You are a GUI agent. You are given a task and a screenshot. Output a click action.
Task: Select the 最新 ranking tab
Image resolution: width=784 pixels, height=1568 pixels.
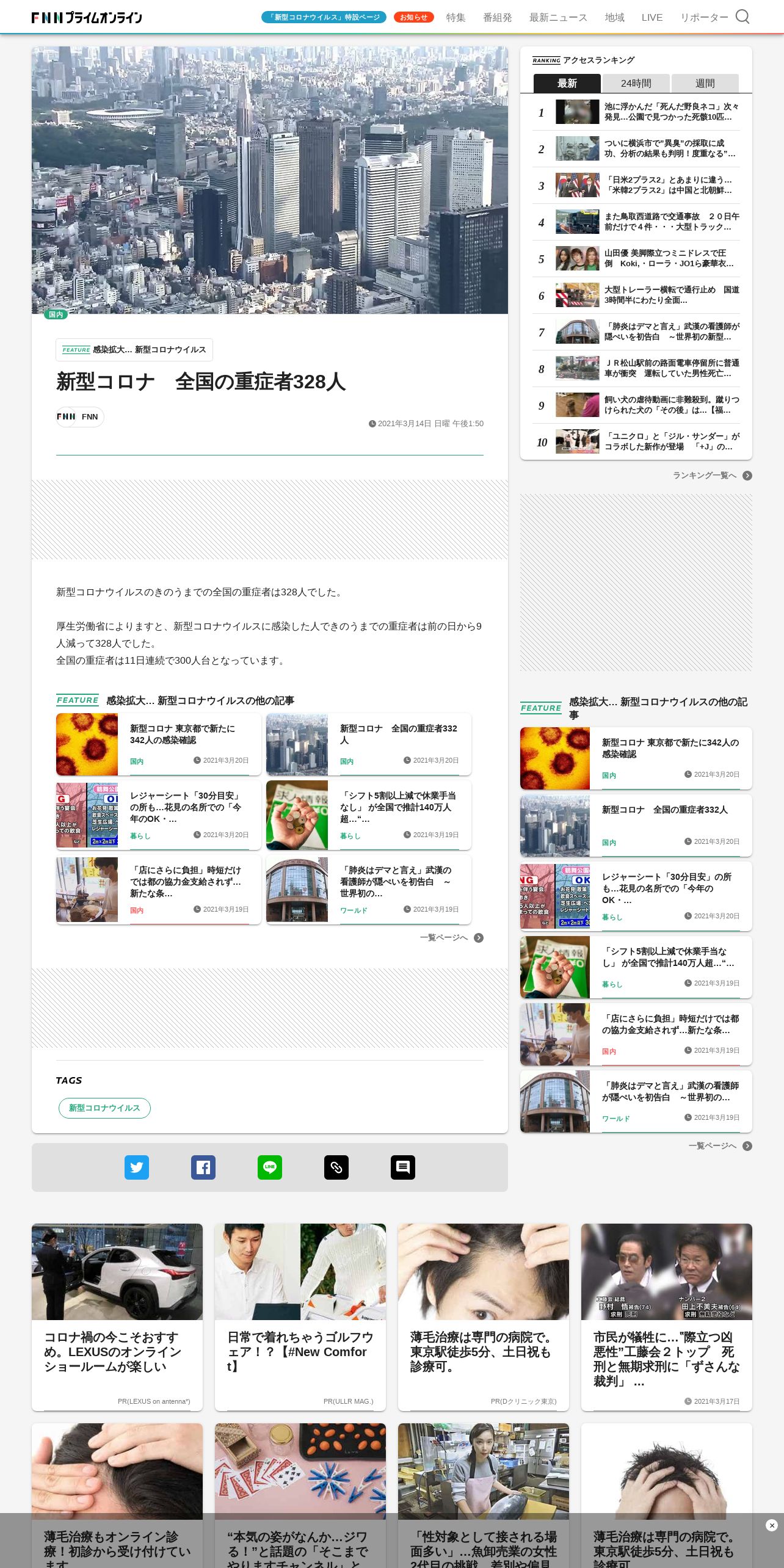point(567,83)
